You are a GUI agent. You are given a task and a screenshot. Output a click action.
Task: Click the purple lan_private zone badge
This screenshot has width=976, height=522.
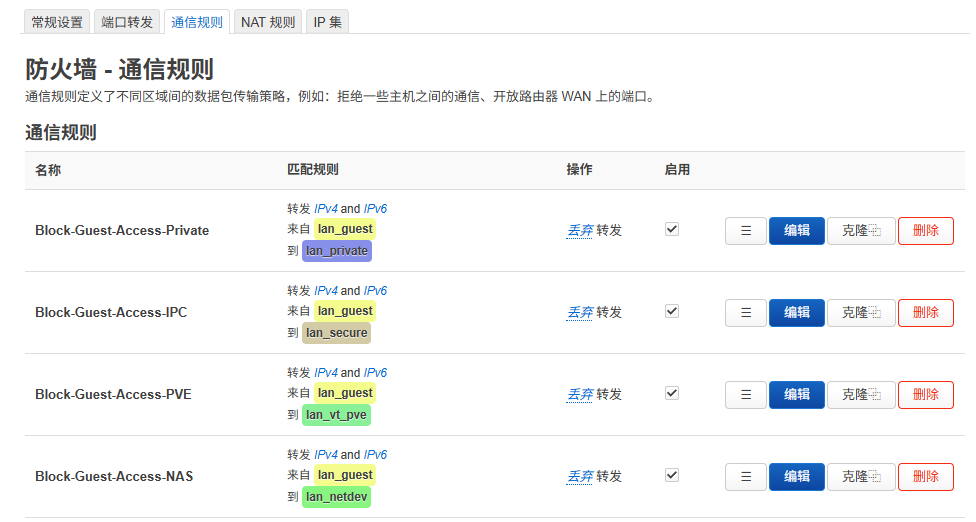[x=337, y=251]
